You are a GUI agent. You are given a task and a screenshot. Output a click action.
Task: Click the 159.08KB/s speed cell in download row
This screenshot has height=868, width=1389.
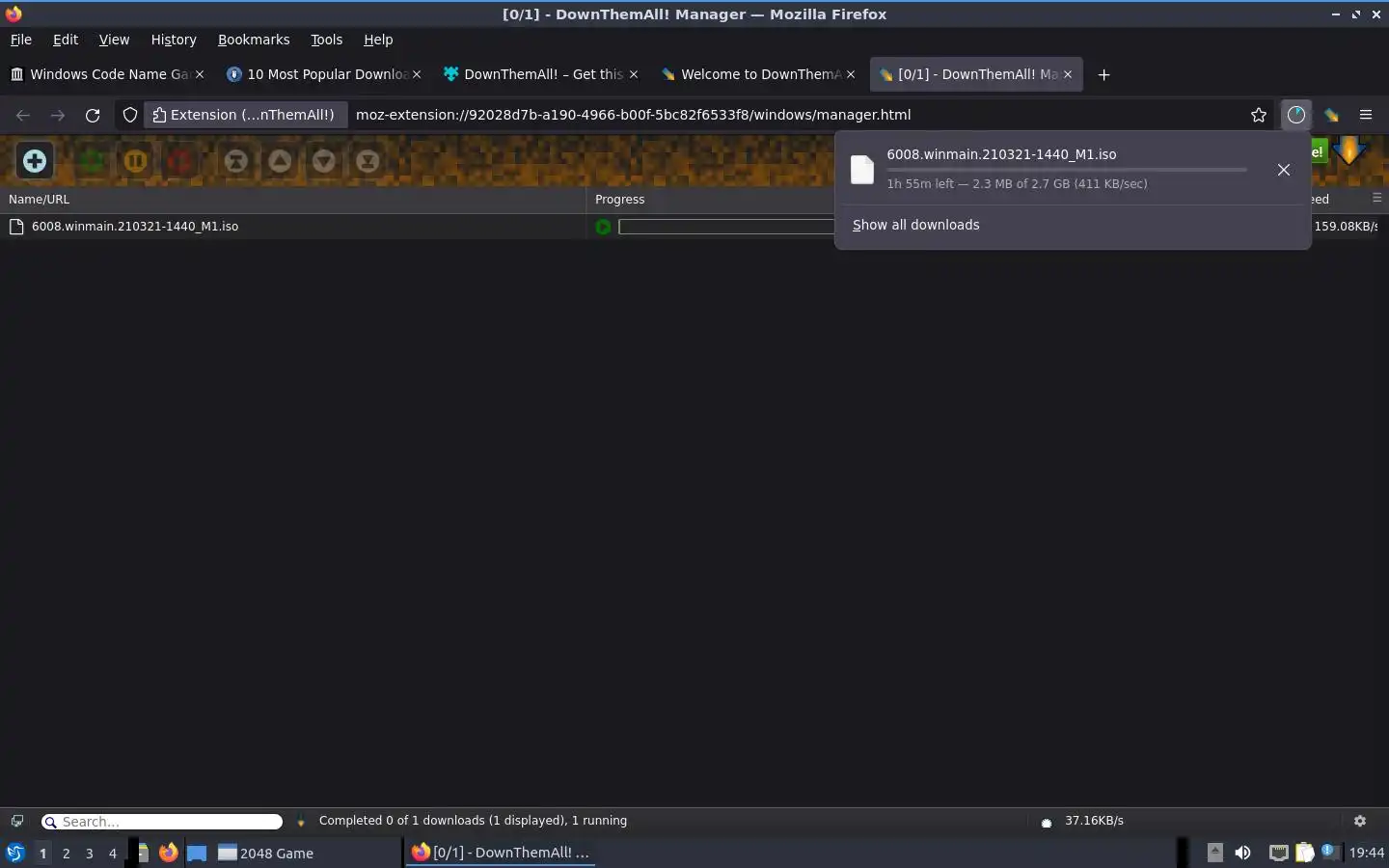[x=1346, y=227]
